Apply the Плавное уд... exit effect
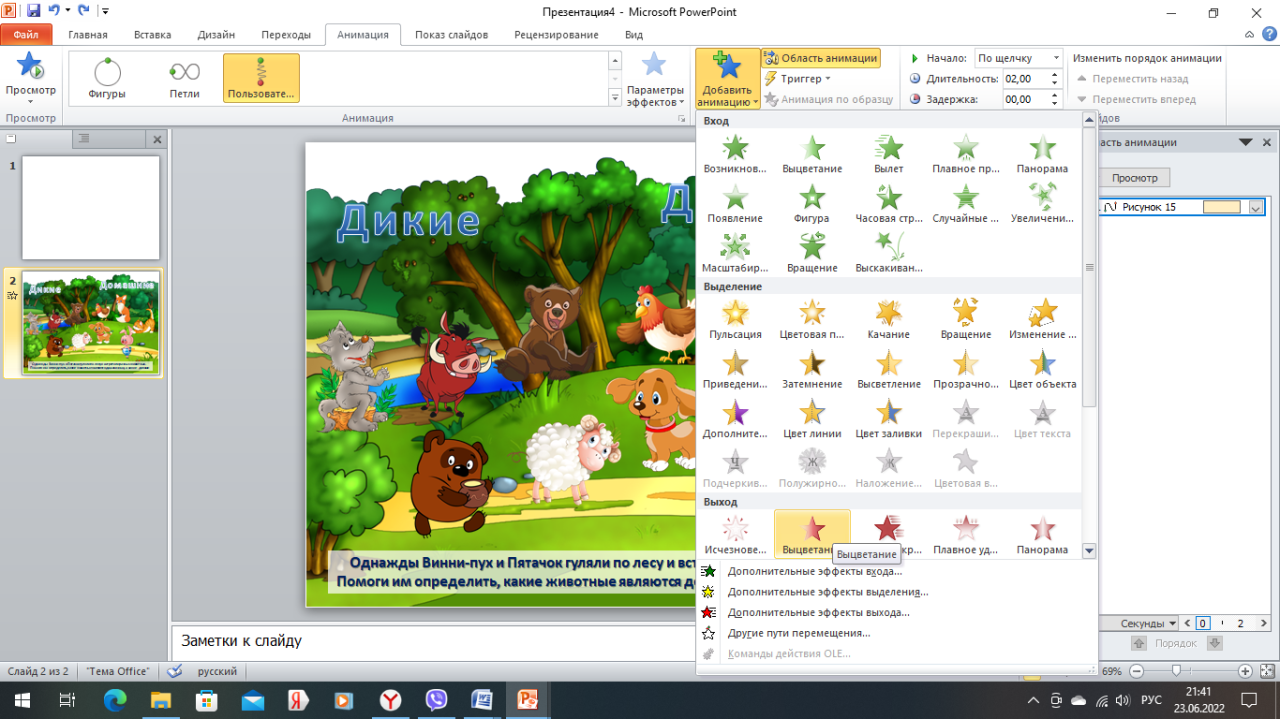The height and width of the screenshot is (719, 1280). click(965, 535)
